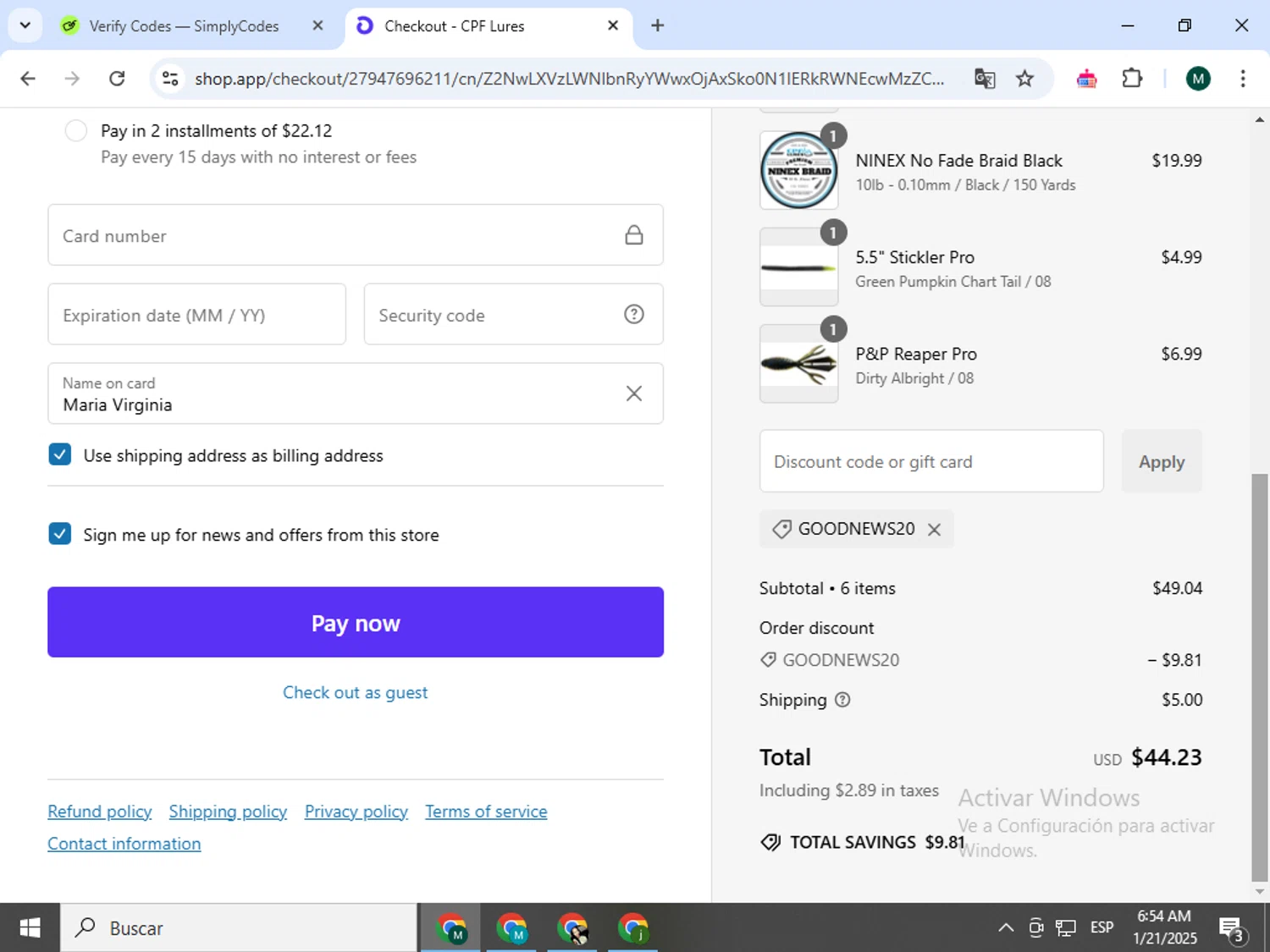Open the SimplyCodes extension icon
1270x952 pixels.
tap(1086, 79)
